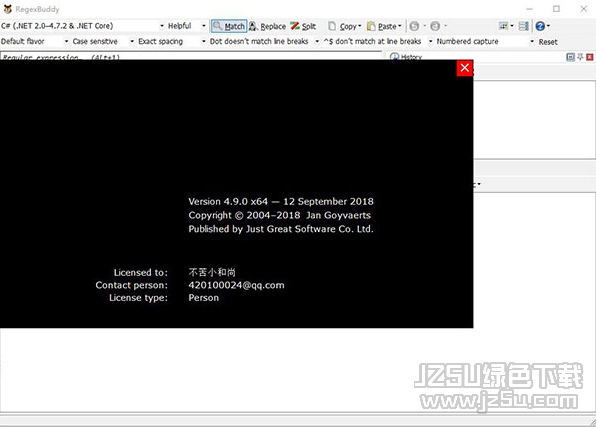Maximize the RegexBuddy window

tap(556, 9)
